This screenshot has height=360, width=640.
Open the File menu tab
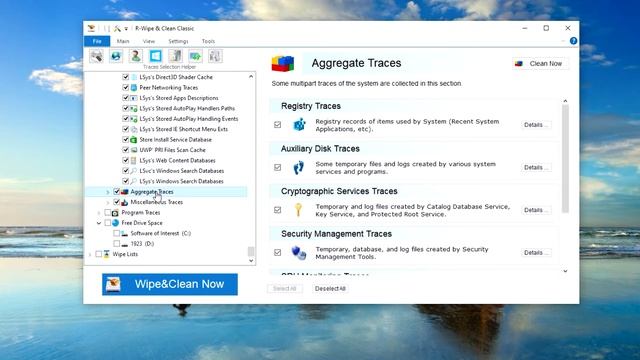coord(97,41)
